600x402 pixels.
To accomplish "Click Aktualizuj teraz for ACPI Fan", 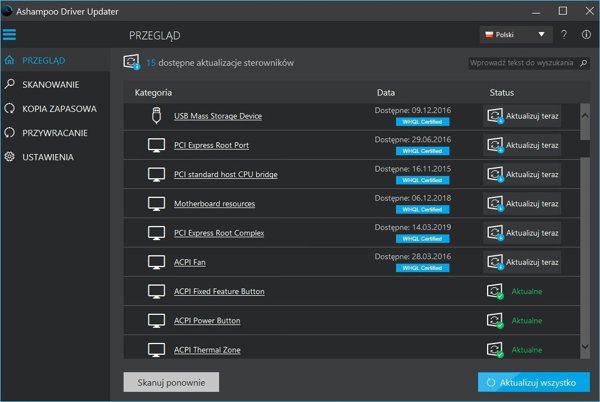I will click(x=522, y=262).
